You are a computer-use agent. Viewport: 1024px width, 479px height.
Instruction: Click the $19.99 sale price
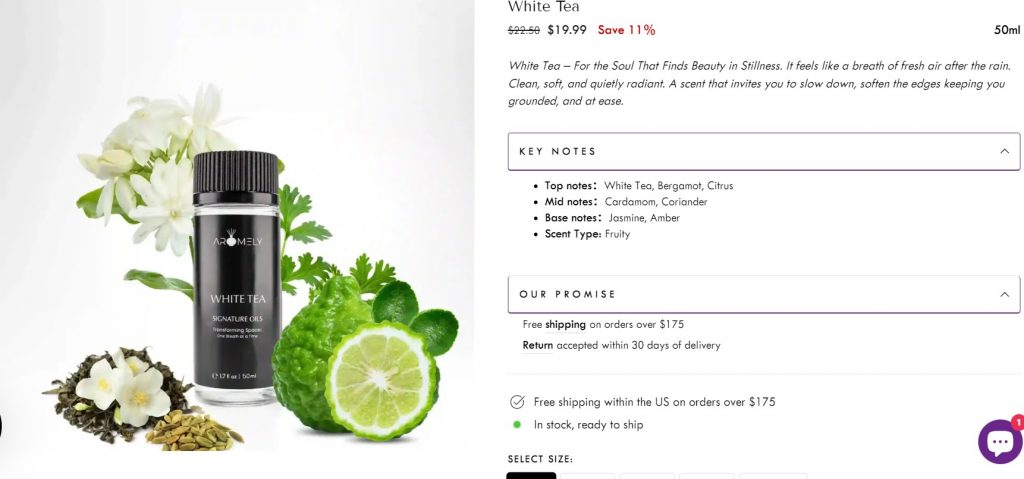(567, 30)
